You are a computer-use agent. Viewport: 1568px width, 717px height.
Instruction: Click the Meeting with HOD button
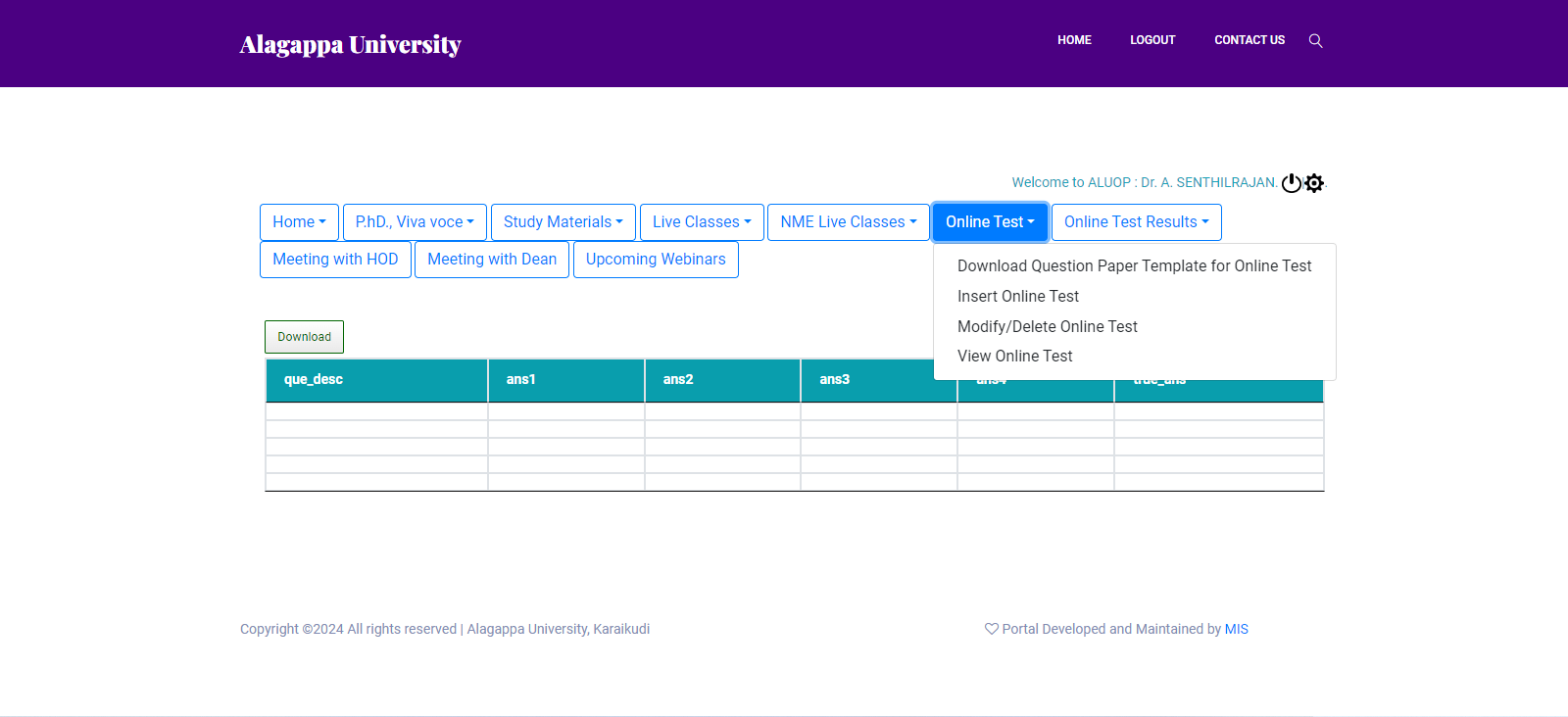tap(335, 260)
